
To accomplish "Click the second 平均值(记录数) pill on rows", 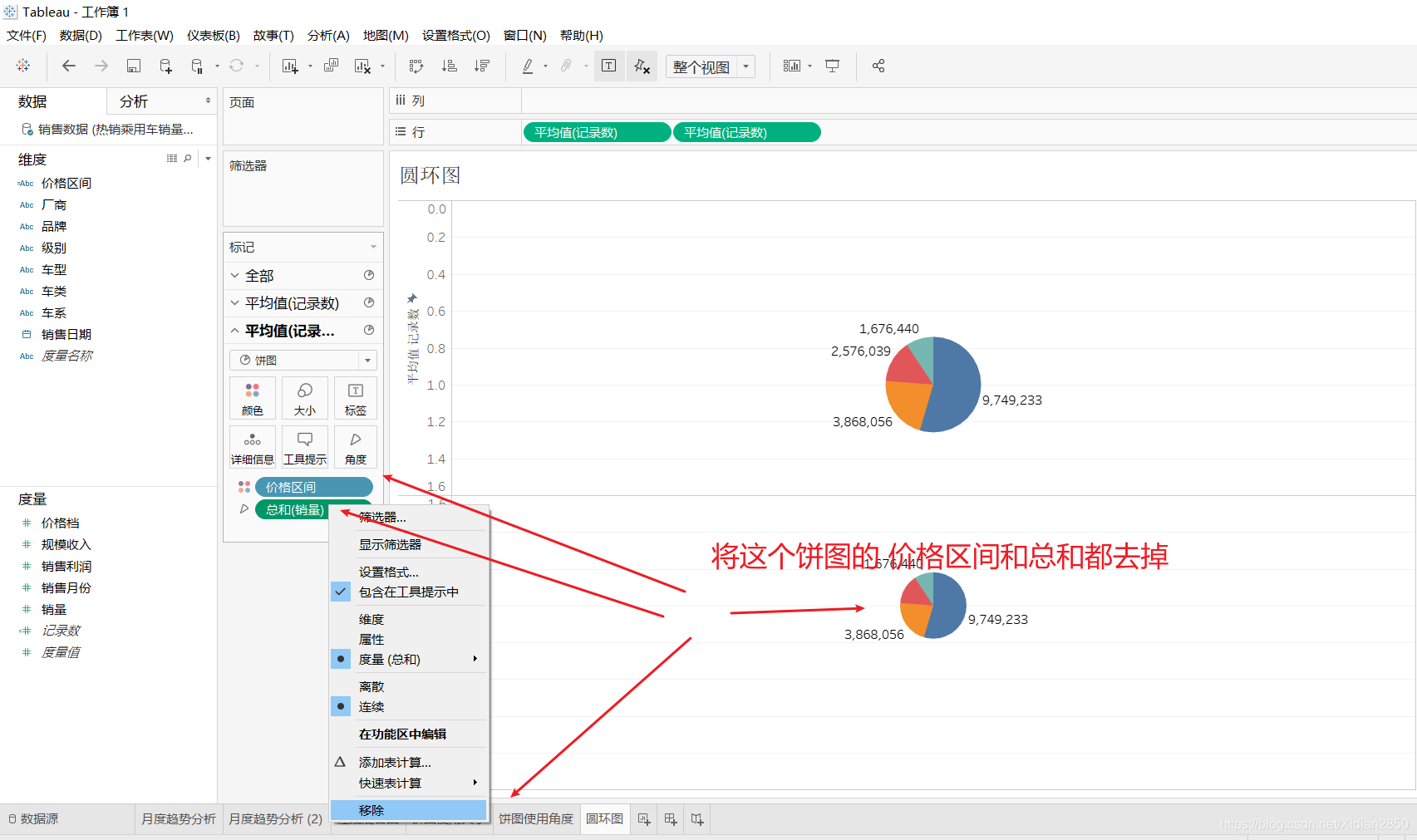I will click(746, 132).
